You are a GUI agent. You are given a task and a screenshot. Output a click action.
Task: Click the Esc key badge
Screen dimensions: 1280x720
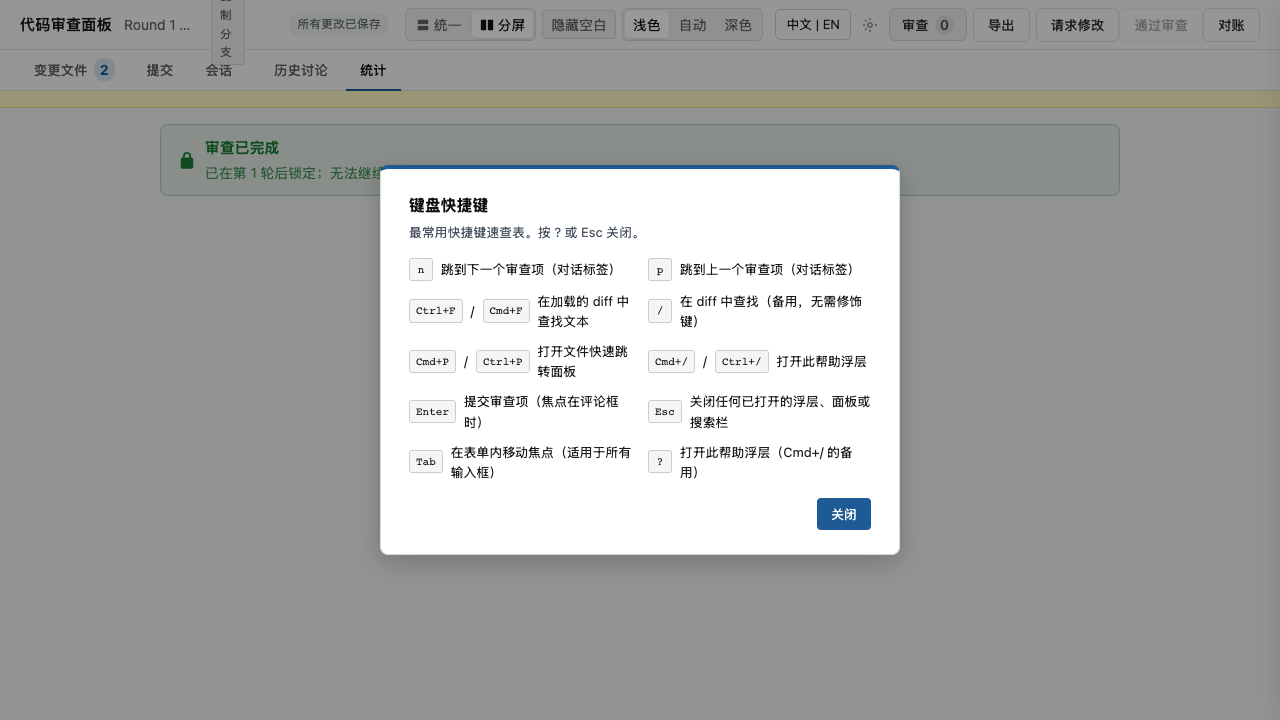[665, 411]
